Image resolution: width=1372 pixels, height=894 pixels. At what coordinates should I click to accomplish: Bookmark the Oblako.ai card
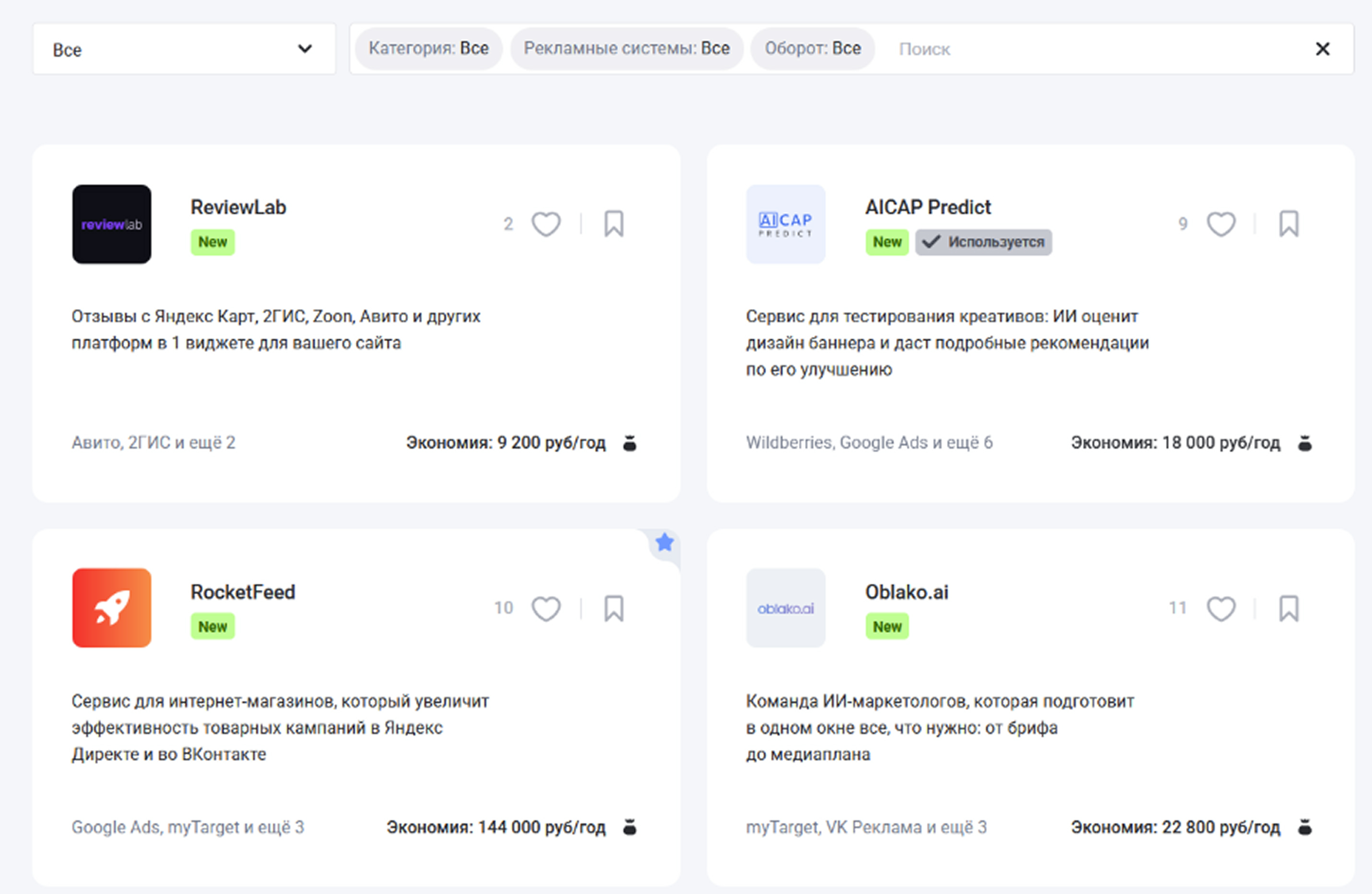click(1289, 609)
